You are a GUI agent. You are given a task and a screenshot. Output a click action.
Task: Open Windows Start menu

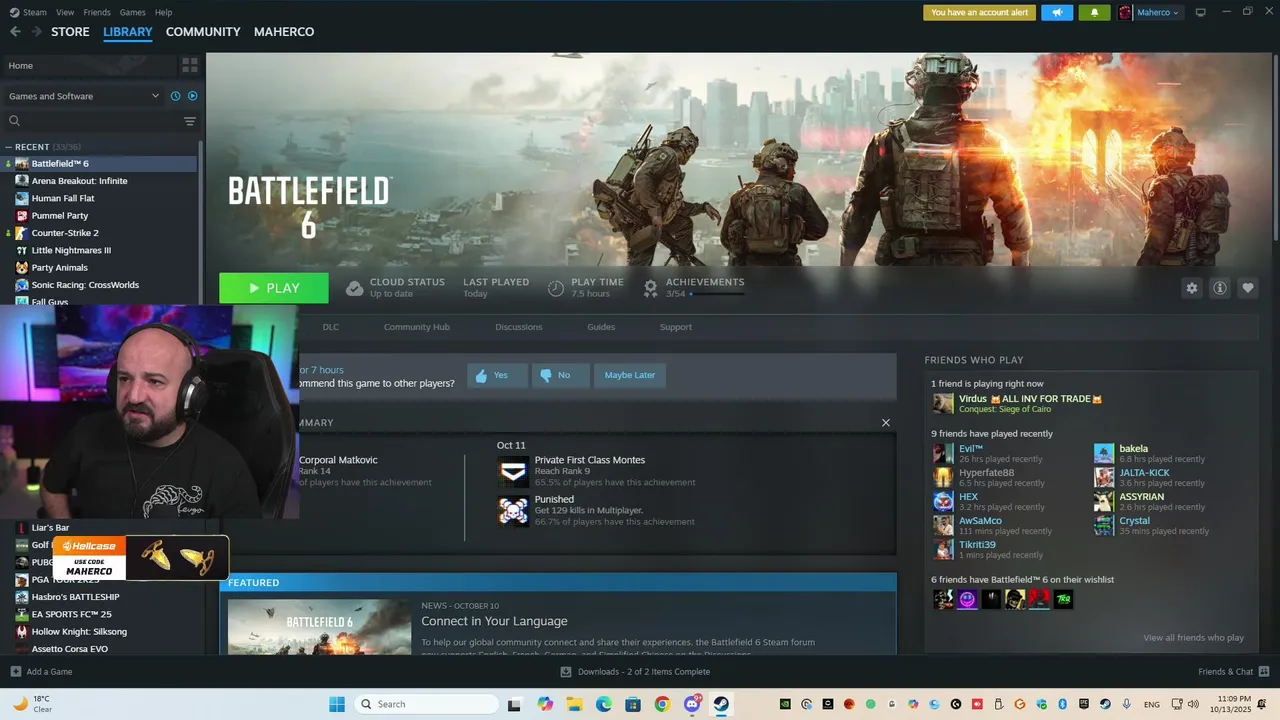(x=337, y=704)
